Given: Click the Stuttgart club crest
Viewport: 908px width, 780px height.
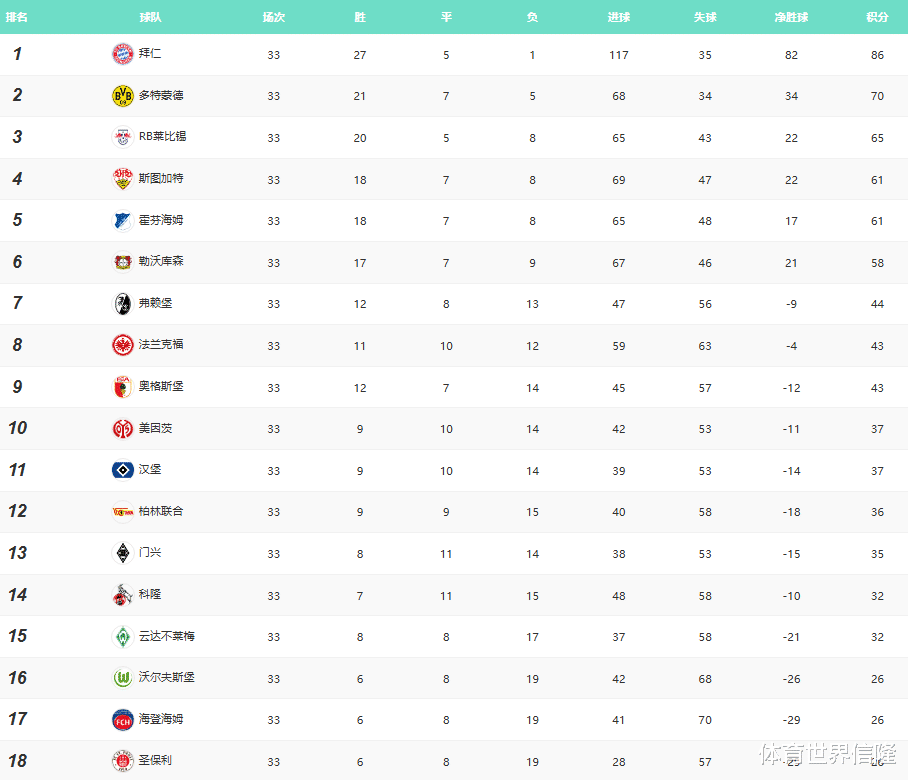Looking at the screenshot, I should 122,179.
